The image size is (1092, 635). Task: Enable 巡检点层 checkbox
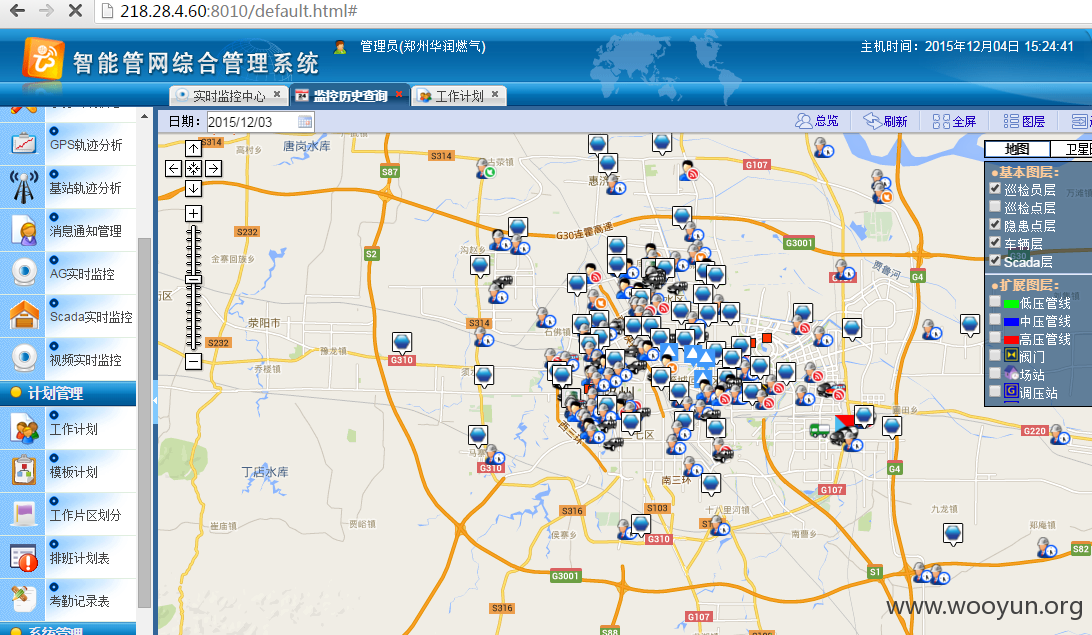point(995,207)
